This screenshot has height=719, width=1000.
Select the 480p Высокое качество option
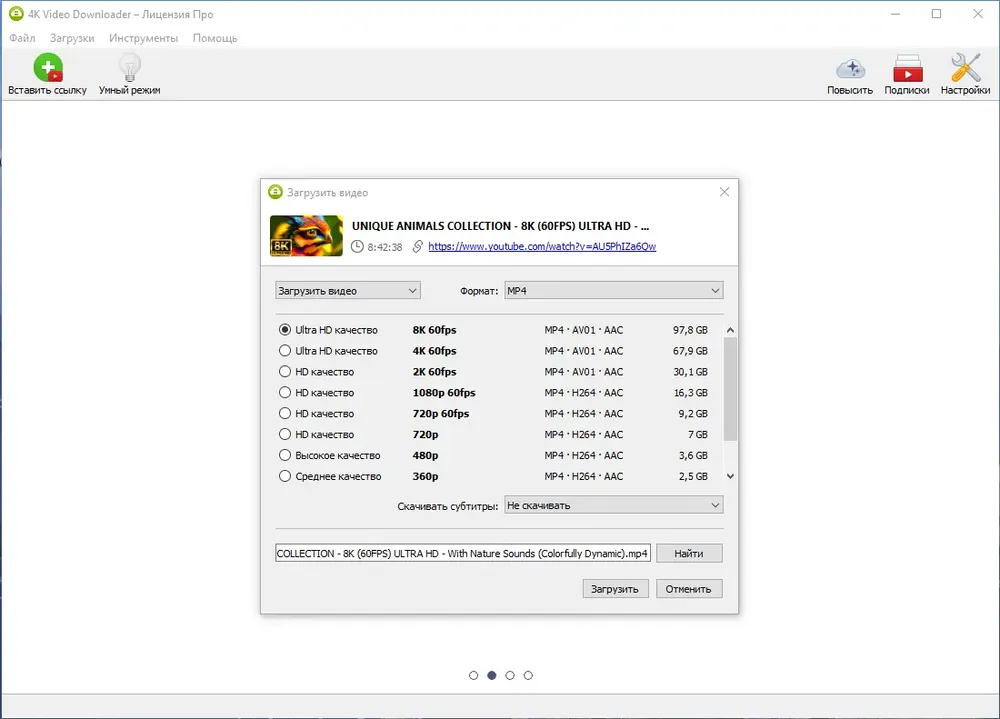pos(285,455)
